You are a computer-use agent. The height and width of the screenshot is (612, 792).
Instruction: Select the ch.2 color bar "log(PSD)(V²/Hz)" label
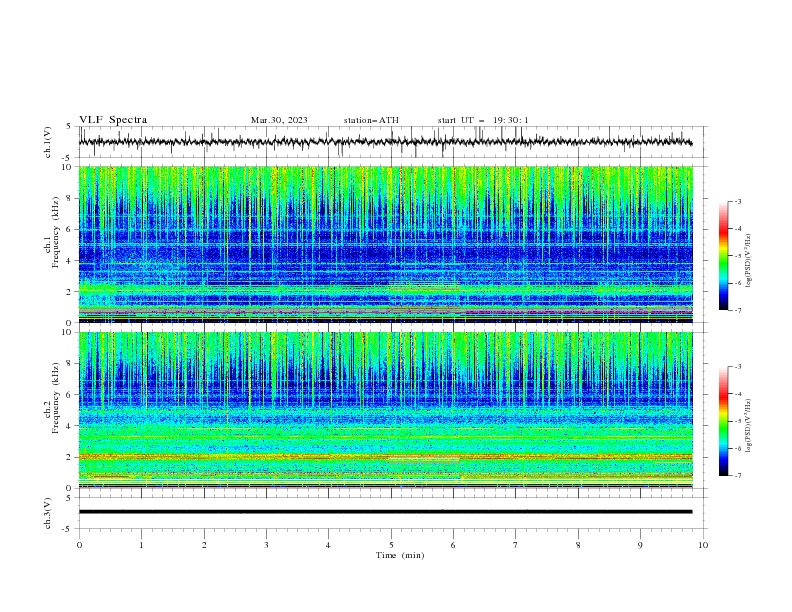pyautogui.click(x=748, y=425)
